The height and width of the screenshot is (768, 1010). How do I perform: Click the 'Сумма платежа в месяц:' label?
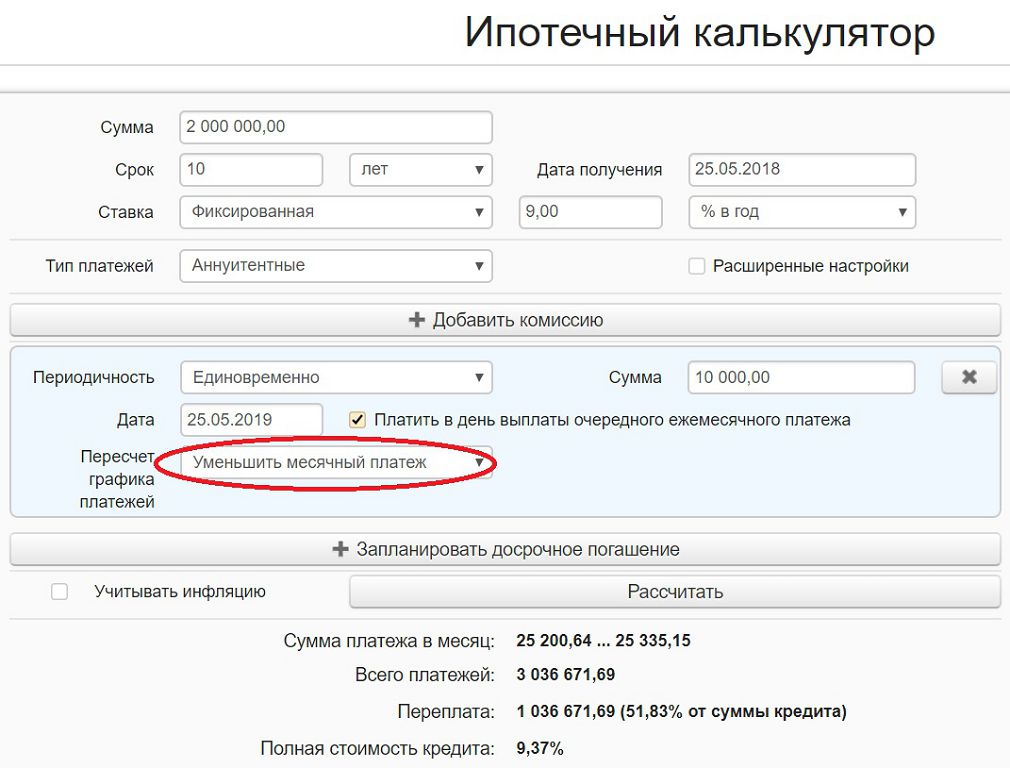point(389,641)
